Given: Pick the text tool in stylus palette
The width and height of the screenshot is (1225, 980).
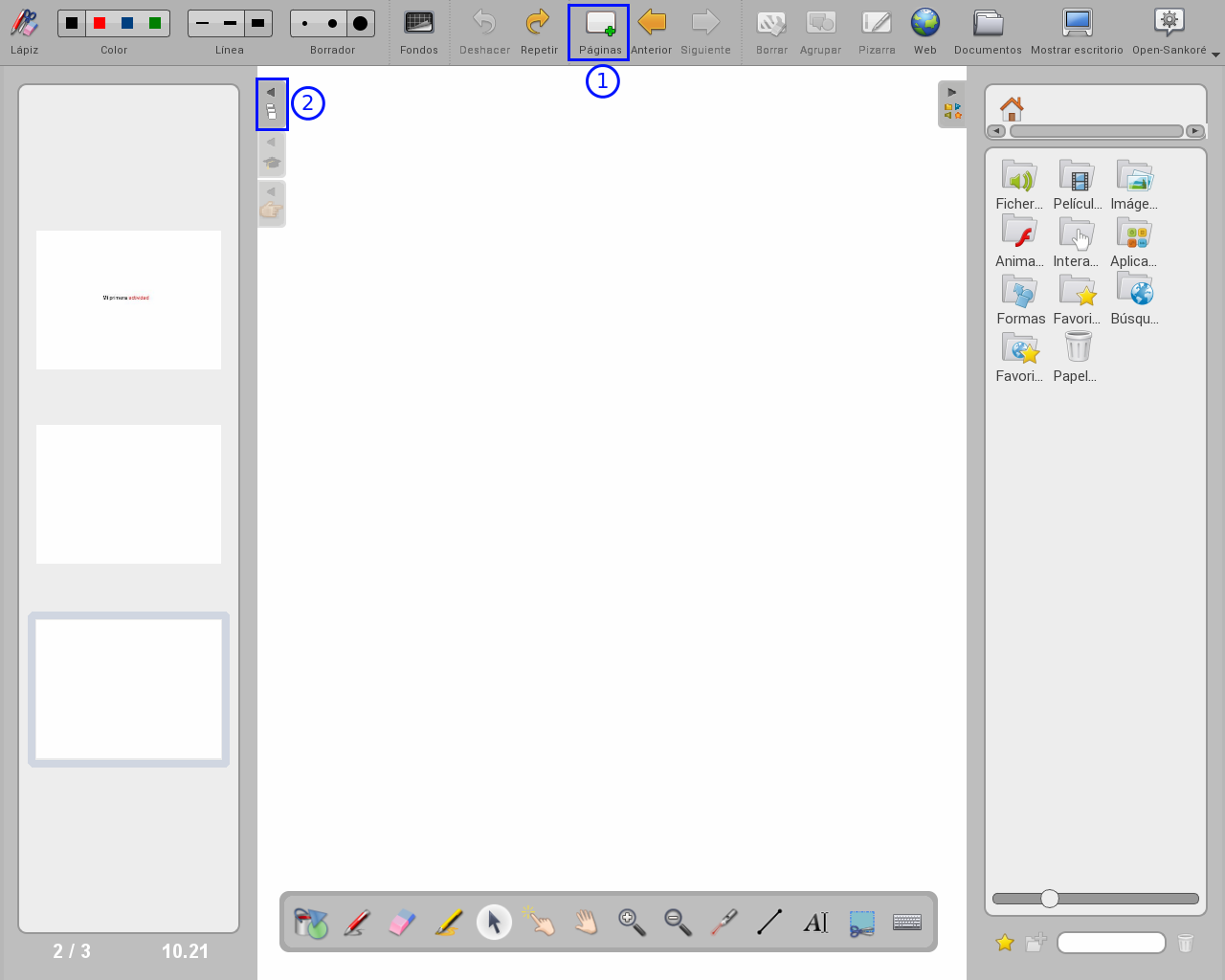Looking at the screenshot, I should (815, 923).
